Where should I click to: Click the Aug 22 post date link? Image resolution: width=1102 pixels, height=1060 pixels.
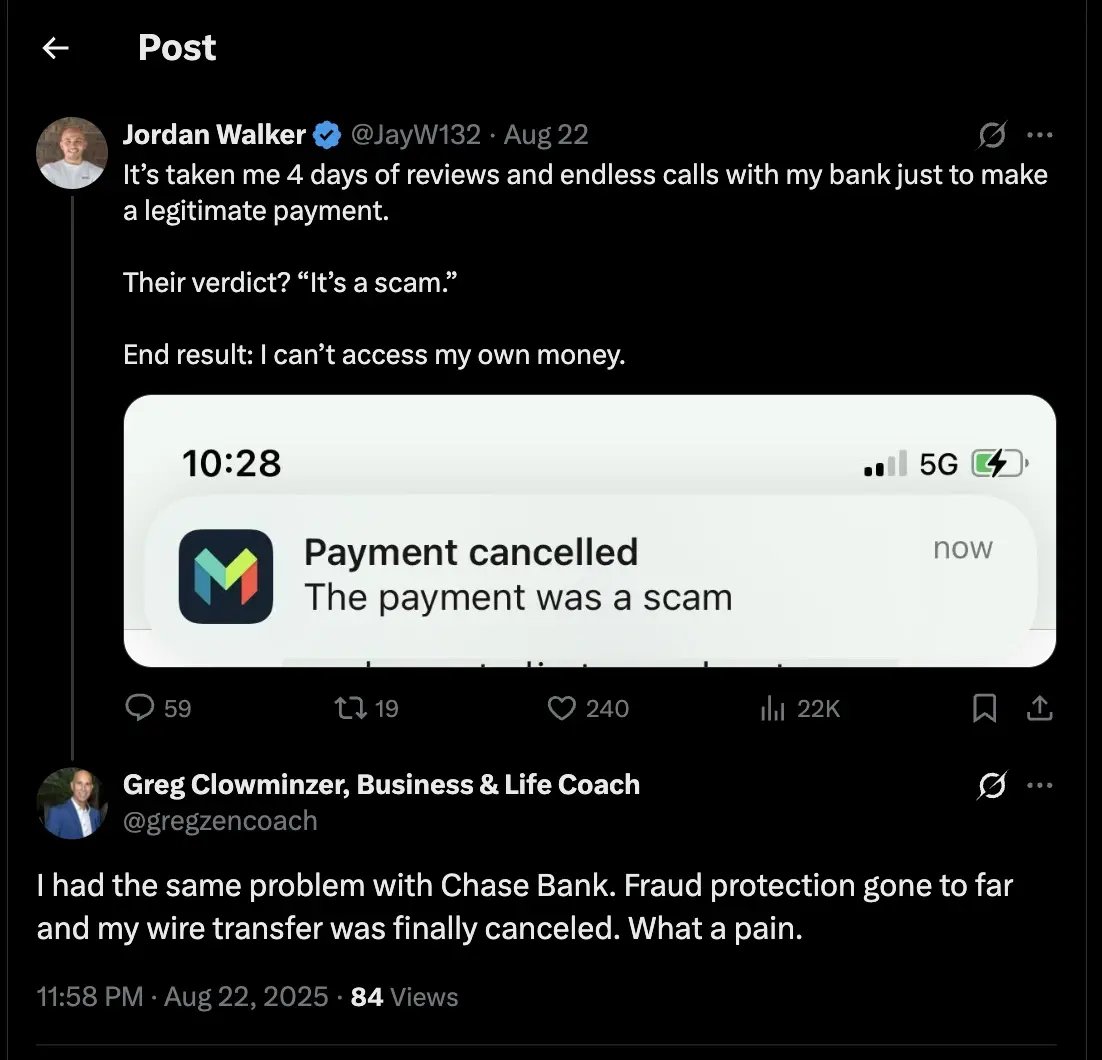[546, 134]
